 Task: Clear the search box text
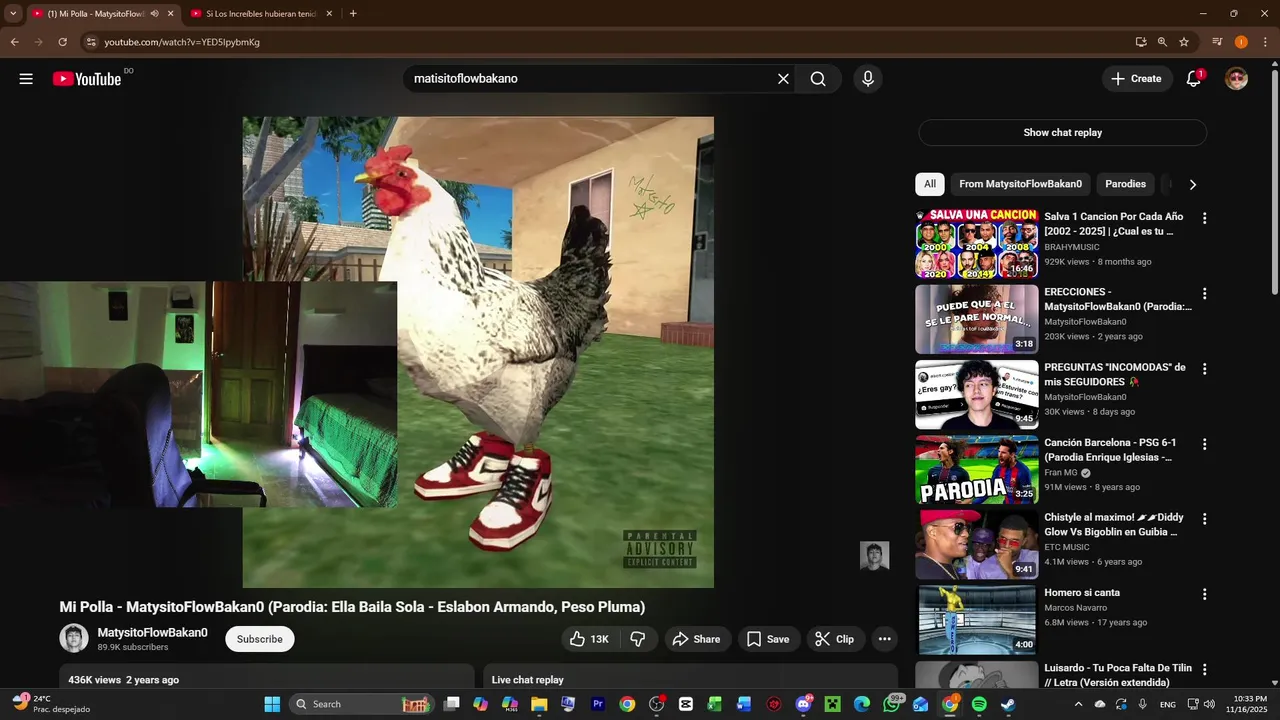click(783, 79)
